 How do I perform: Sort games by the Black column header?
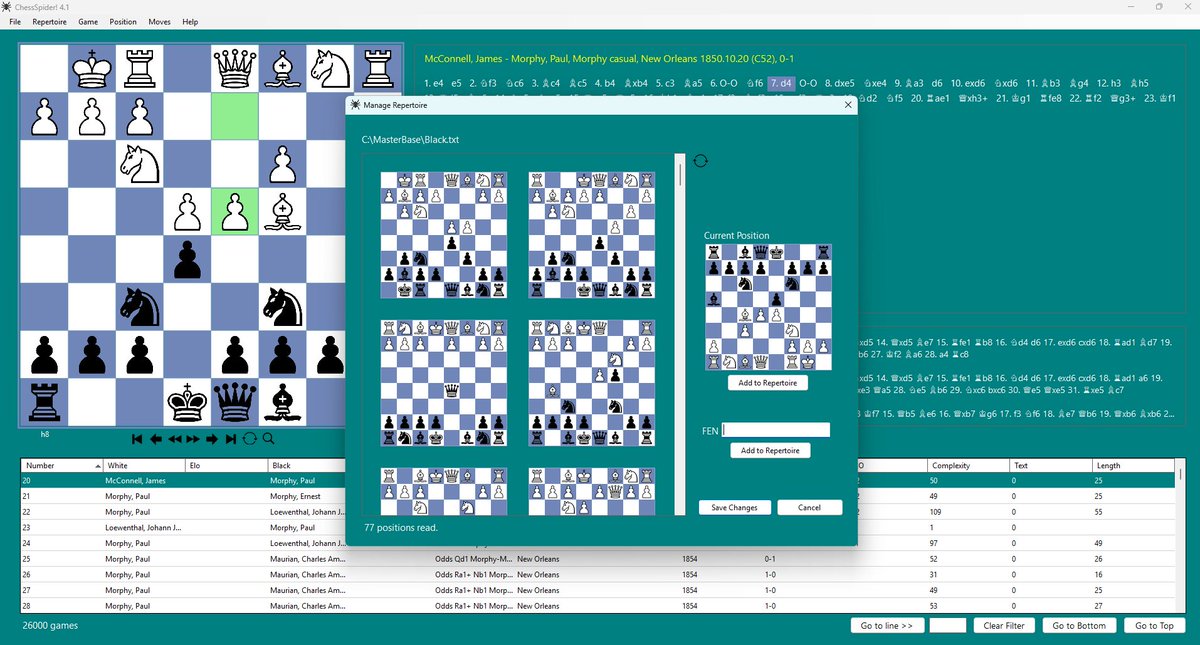307,466
